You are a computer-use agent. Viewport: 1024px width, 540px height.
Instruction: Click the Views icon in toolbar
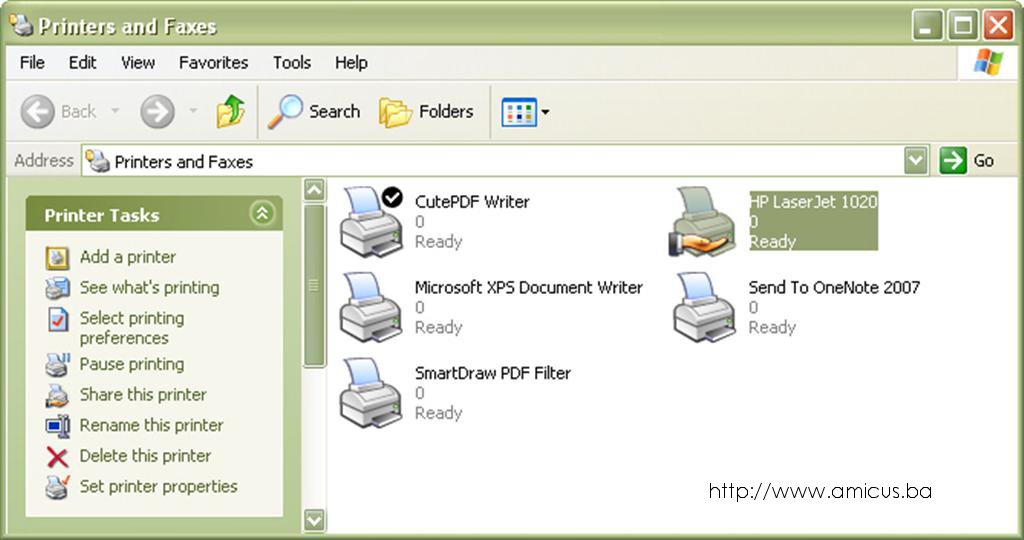519,112
